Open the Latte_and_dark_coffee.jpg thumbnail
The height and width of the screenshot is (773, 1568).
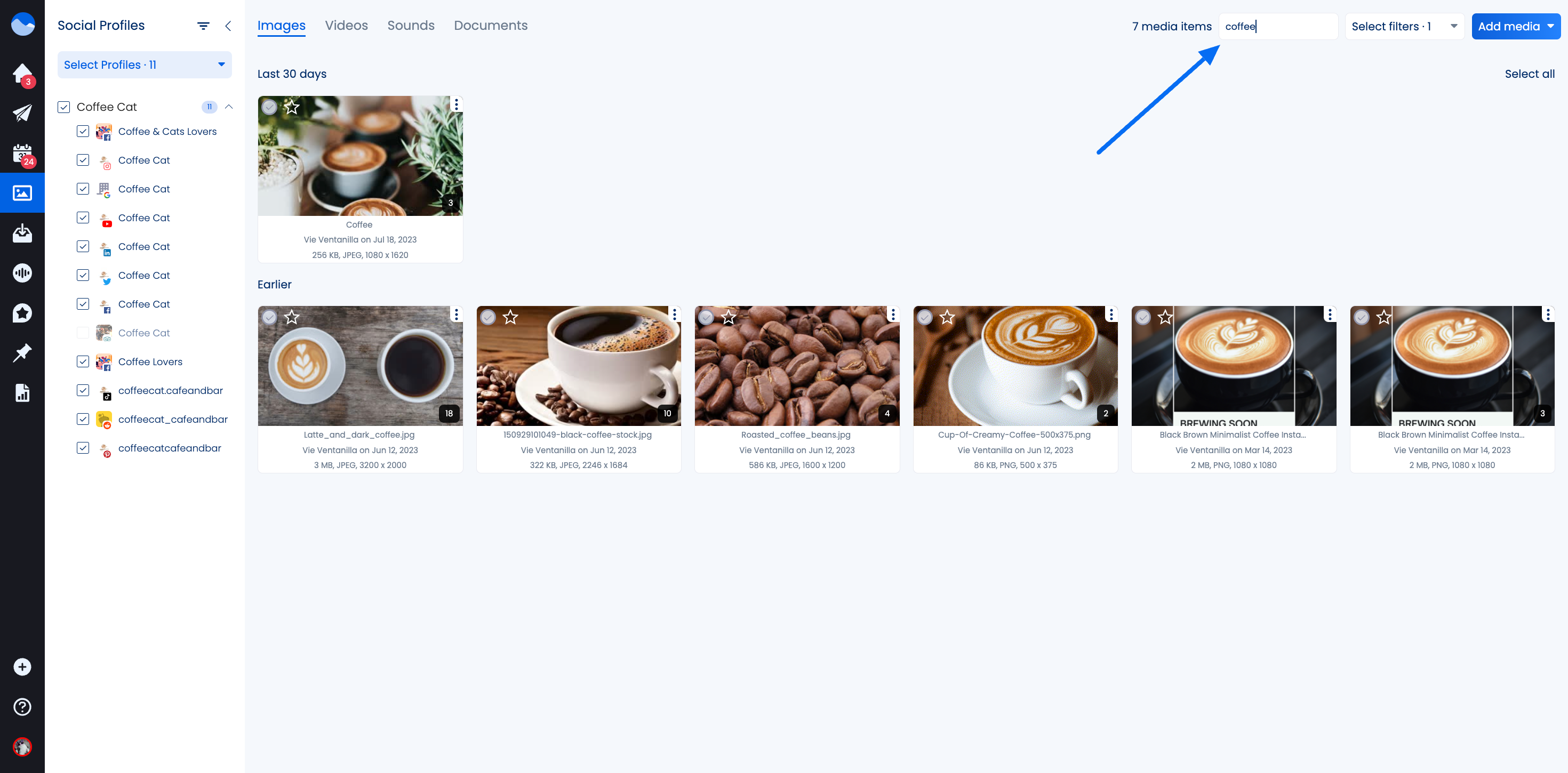(x=361, y=366)
